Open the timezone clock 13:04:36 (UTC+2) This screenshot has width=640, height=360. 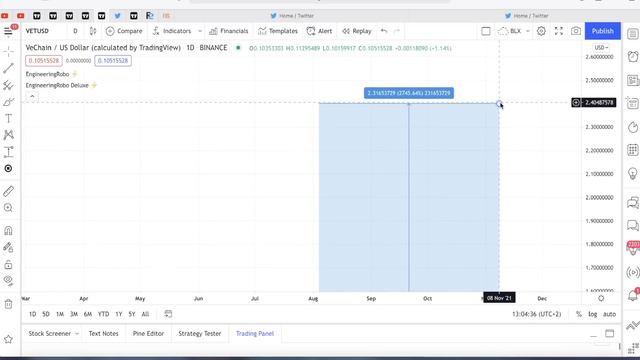point(536,314)
